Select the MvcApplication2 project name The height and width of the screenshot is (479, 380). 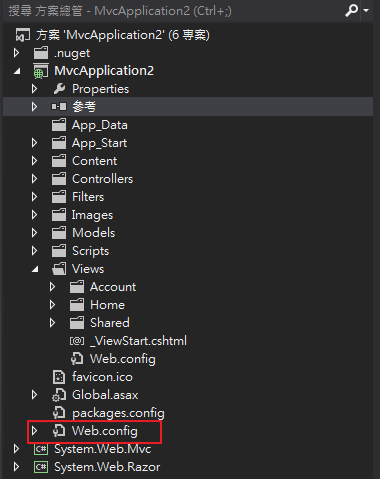[104, 71]
